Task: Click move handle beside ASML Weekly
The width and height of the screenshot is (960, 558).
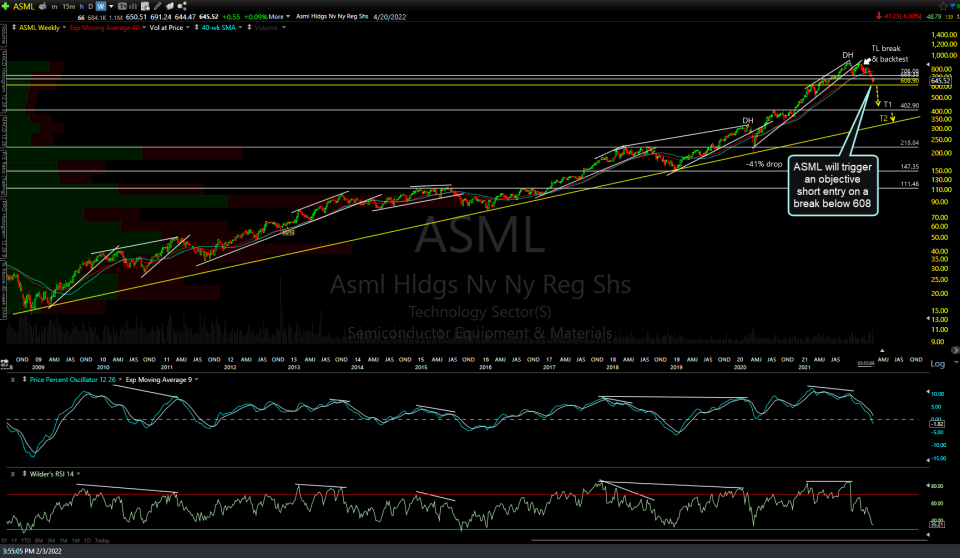Action: (14, 28)
